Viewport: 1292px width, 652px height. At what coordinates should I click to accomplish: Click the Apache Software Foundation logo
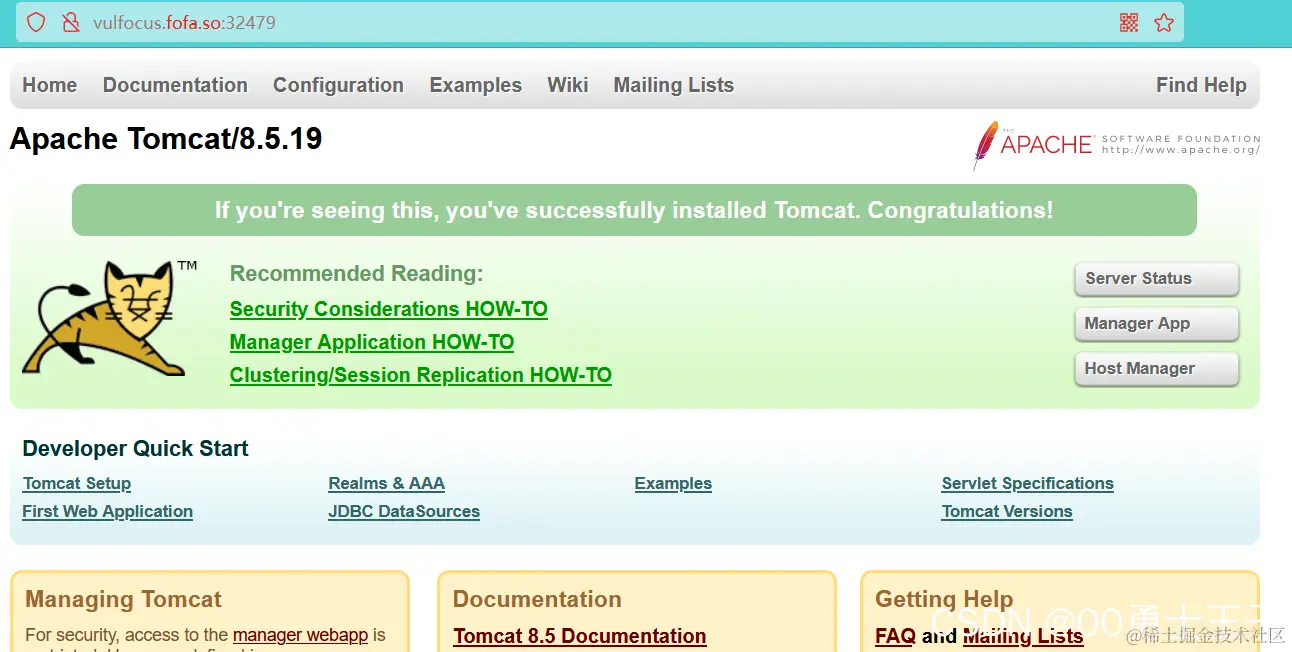pos(1116,145)
